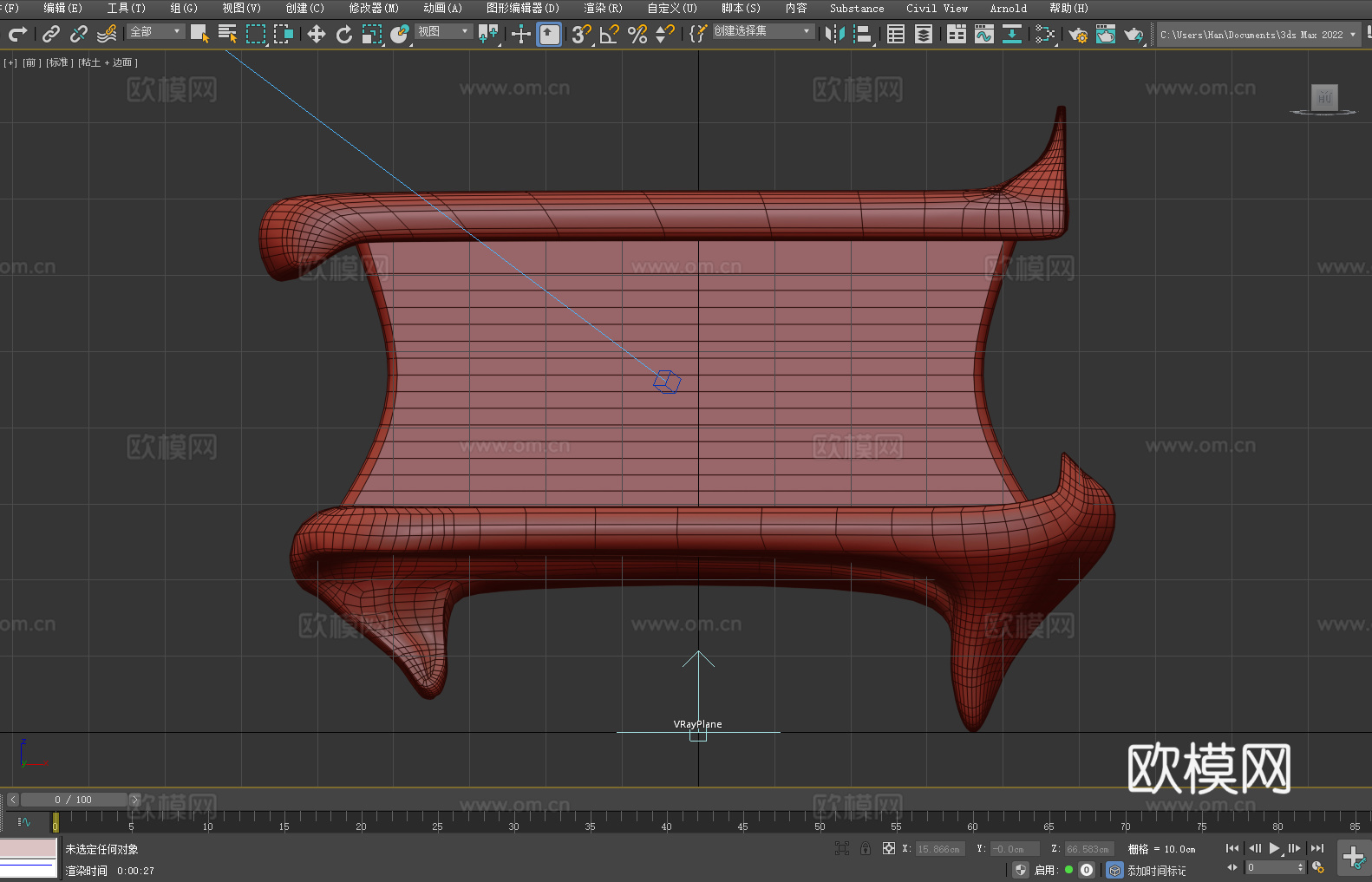
Task: Click the Unlink Selection broken-chain icon
Action: click(79, 34)
